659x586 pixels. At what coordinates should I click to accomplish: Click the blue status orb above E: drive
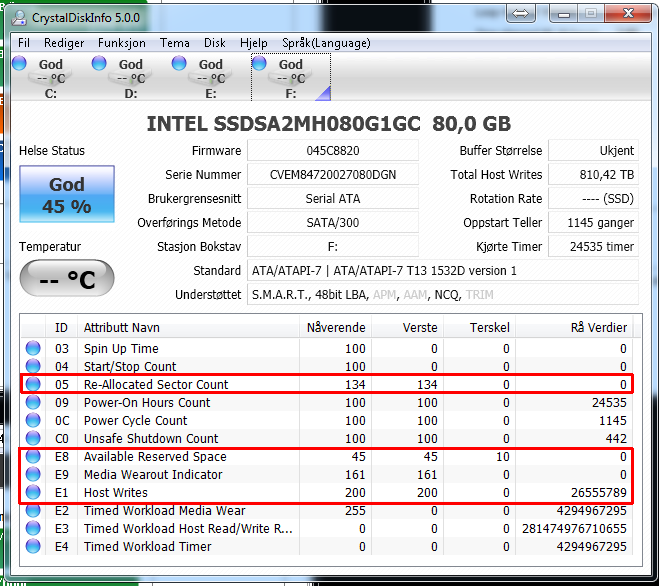pyautogui.click(x=179, y=63)
